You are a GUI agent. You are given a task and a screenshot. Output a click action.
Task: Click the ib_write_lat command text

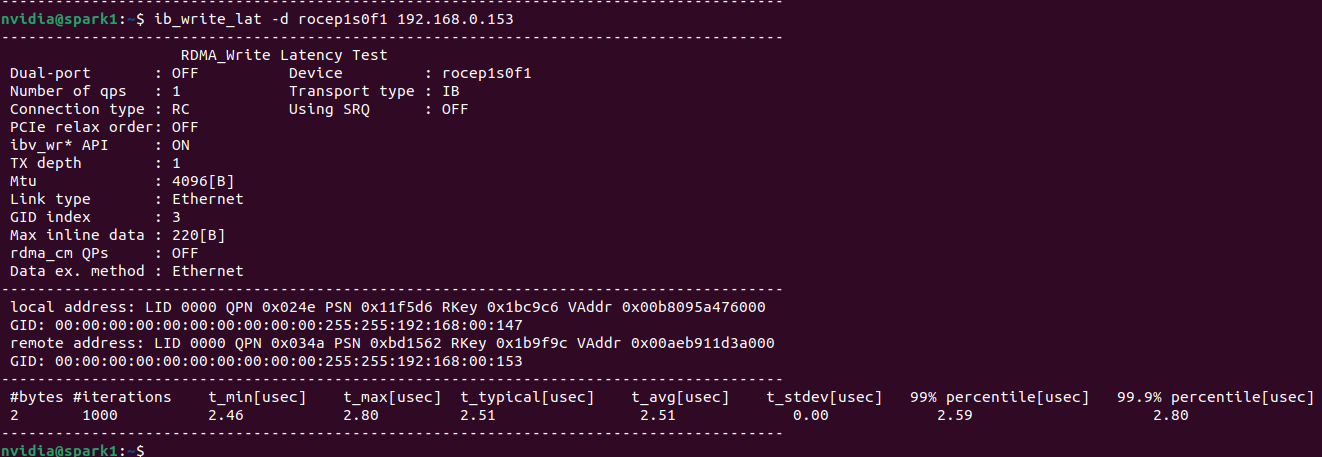pyautogui.click(x=208, y=19)
